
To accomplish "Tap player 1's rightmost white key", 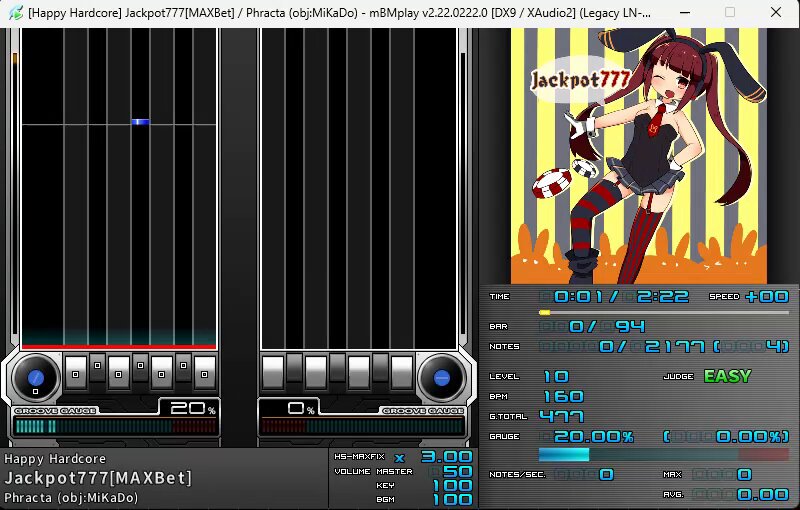I will point(205,374).
